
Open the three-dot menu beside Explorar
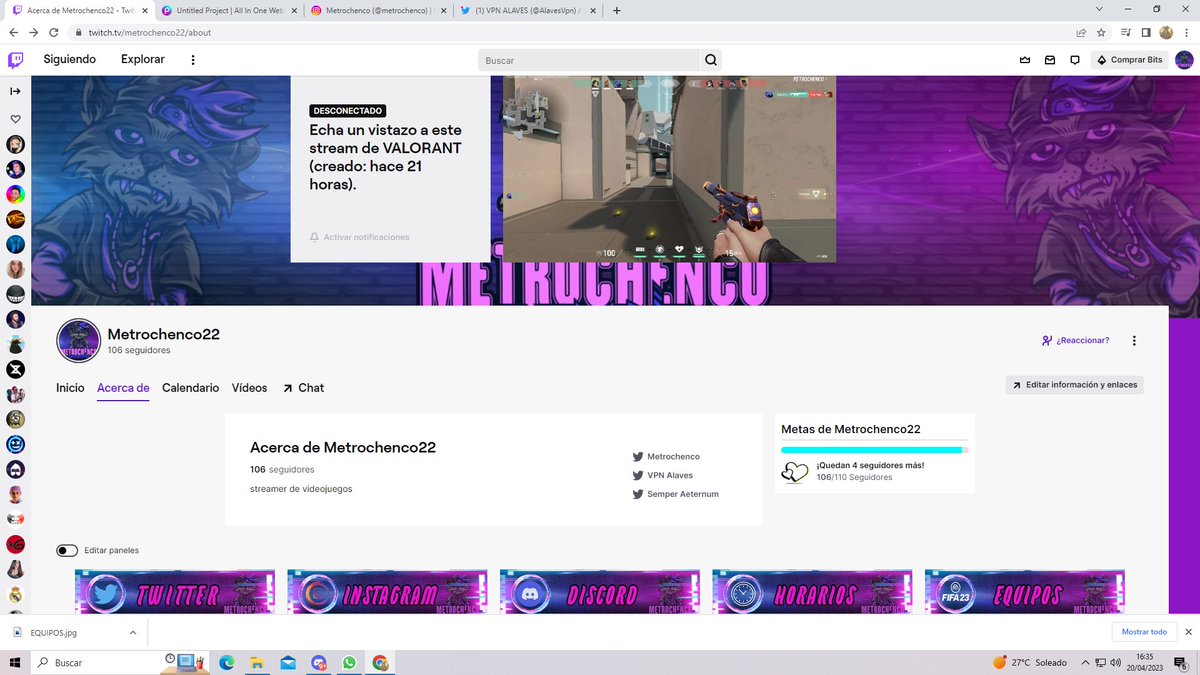(193, 60)
